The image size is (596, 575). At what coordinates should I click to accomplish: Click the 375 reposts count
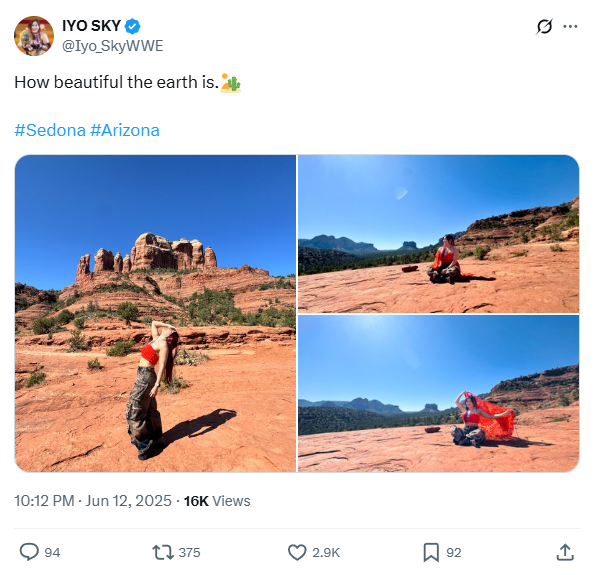[189, 553]
